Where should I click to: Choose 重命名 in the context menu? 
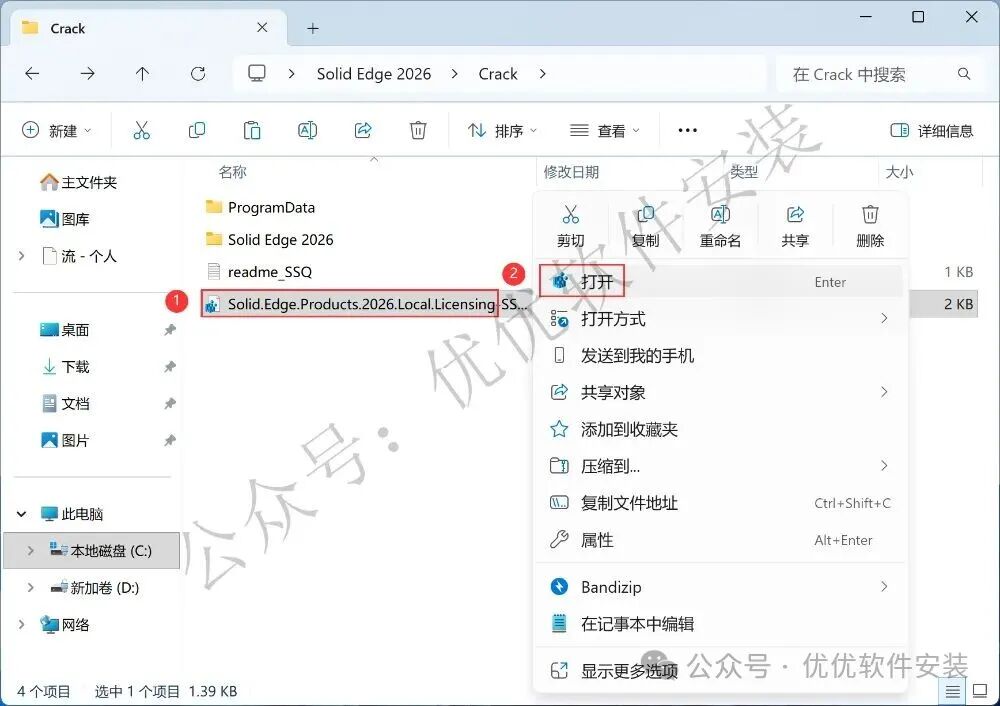pyautogui.click(x=720, y=226)
